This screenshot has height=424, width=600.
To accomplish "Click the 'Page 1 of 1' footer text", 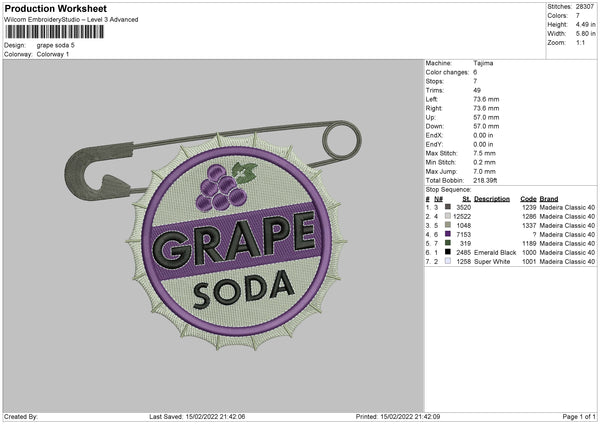I will point(579,416).
